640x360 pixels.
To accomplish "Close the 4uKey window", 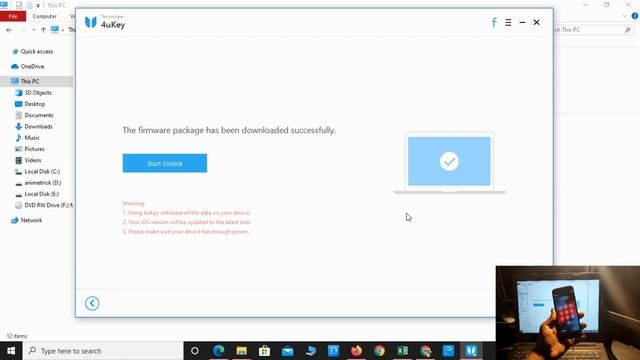I will [x=536, y=22].
